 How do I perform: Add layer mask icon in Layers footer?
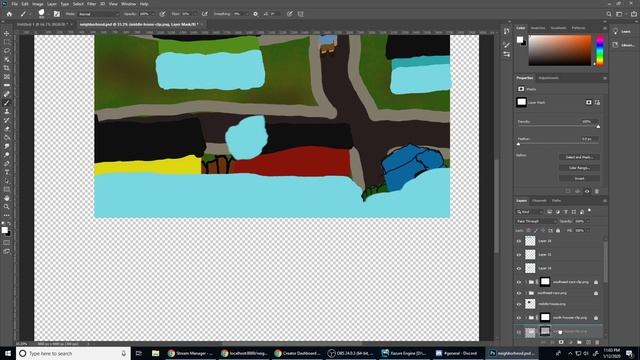(x=561, y=342)
